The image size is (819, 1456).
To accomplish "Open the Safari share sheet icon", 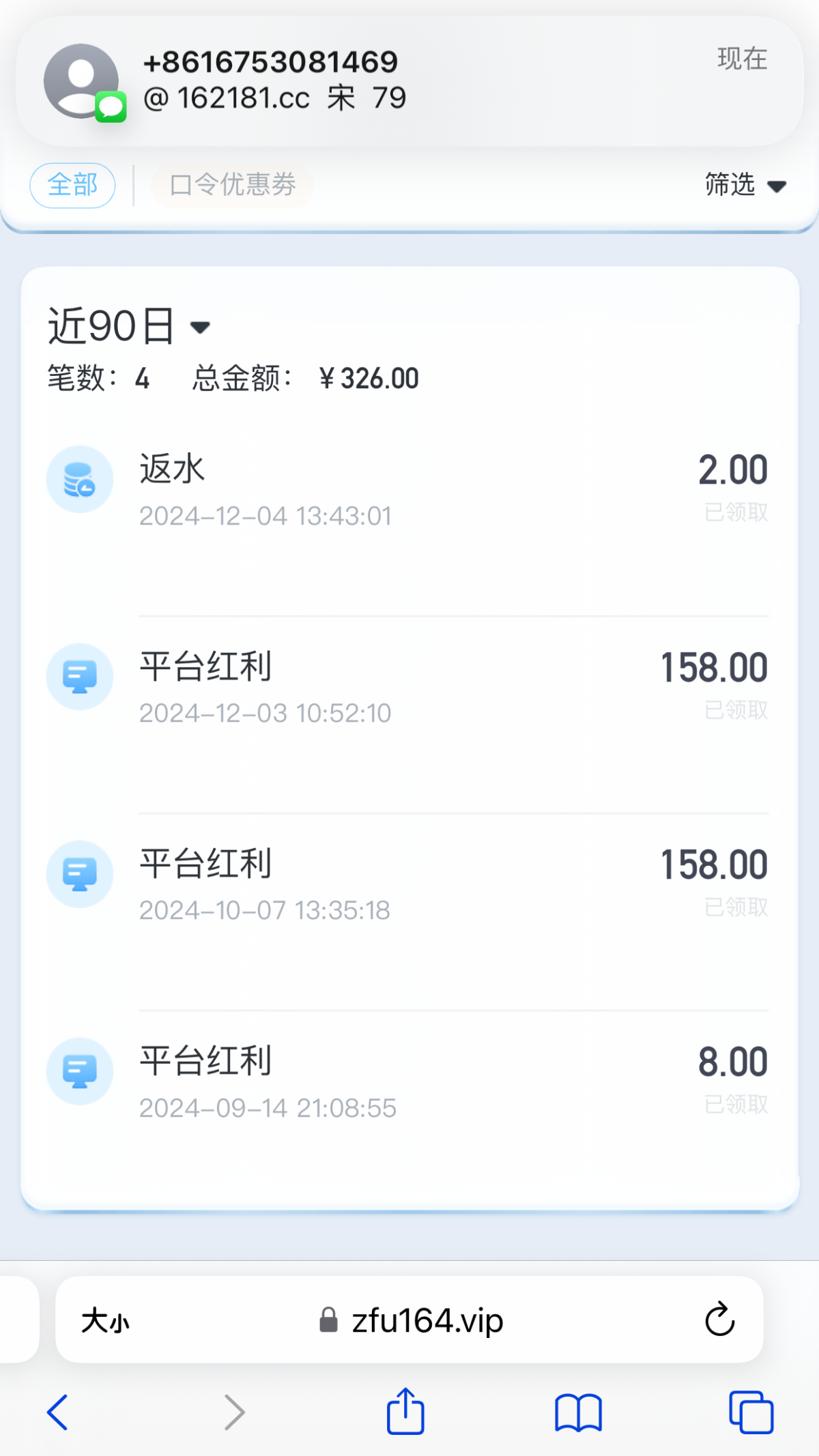I will pyautogui.click(x=405, y=1411).
